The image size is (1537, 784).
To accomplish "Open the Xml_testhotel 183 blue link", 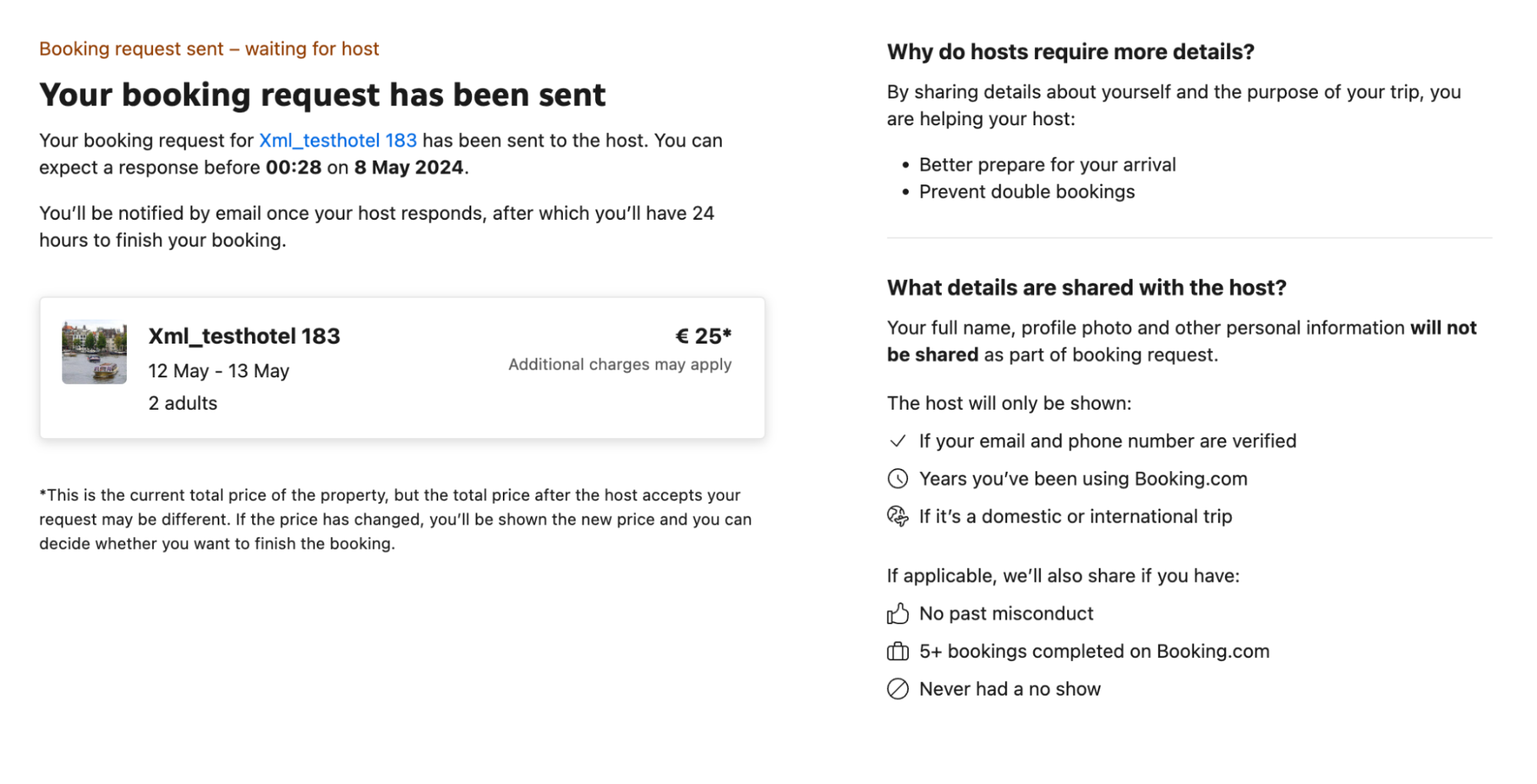I will coord(338,141).
